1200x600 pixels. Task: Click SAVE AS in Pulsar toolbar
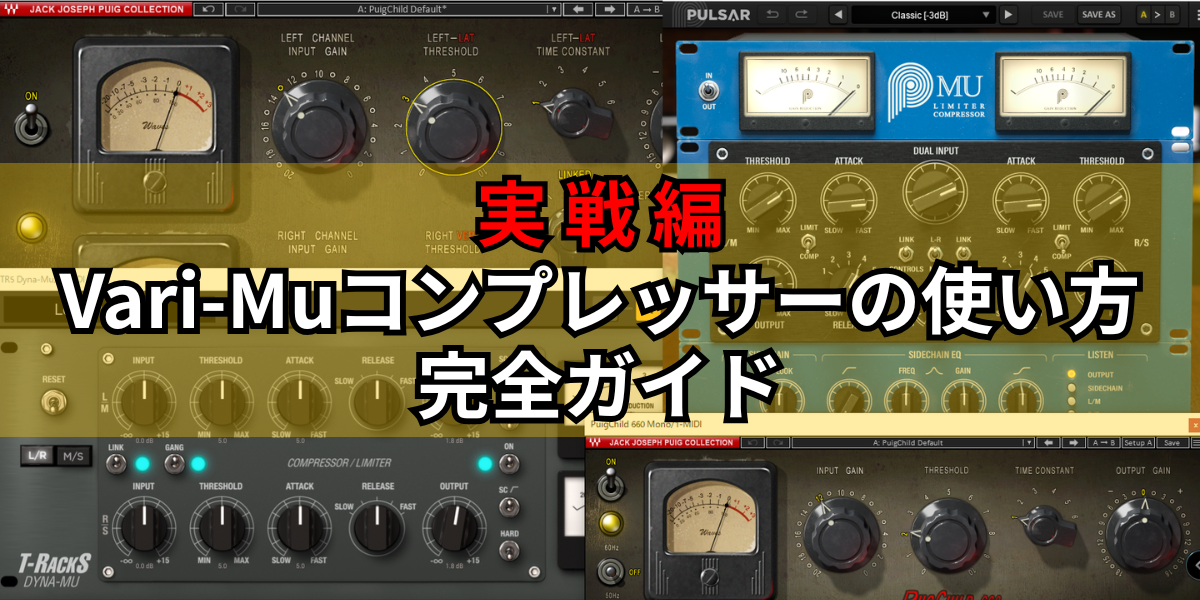(x=1099, y=13)
